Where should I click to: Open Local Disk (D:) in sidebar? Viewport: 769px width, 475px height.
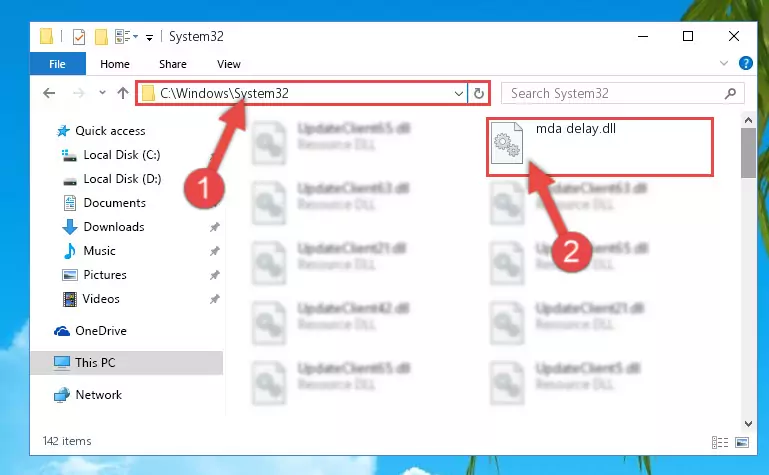(122, 179)
